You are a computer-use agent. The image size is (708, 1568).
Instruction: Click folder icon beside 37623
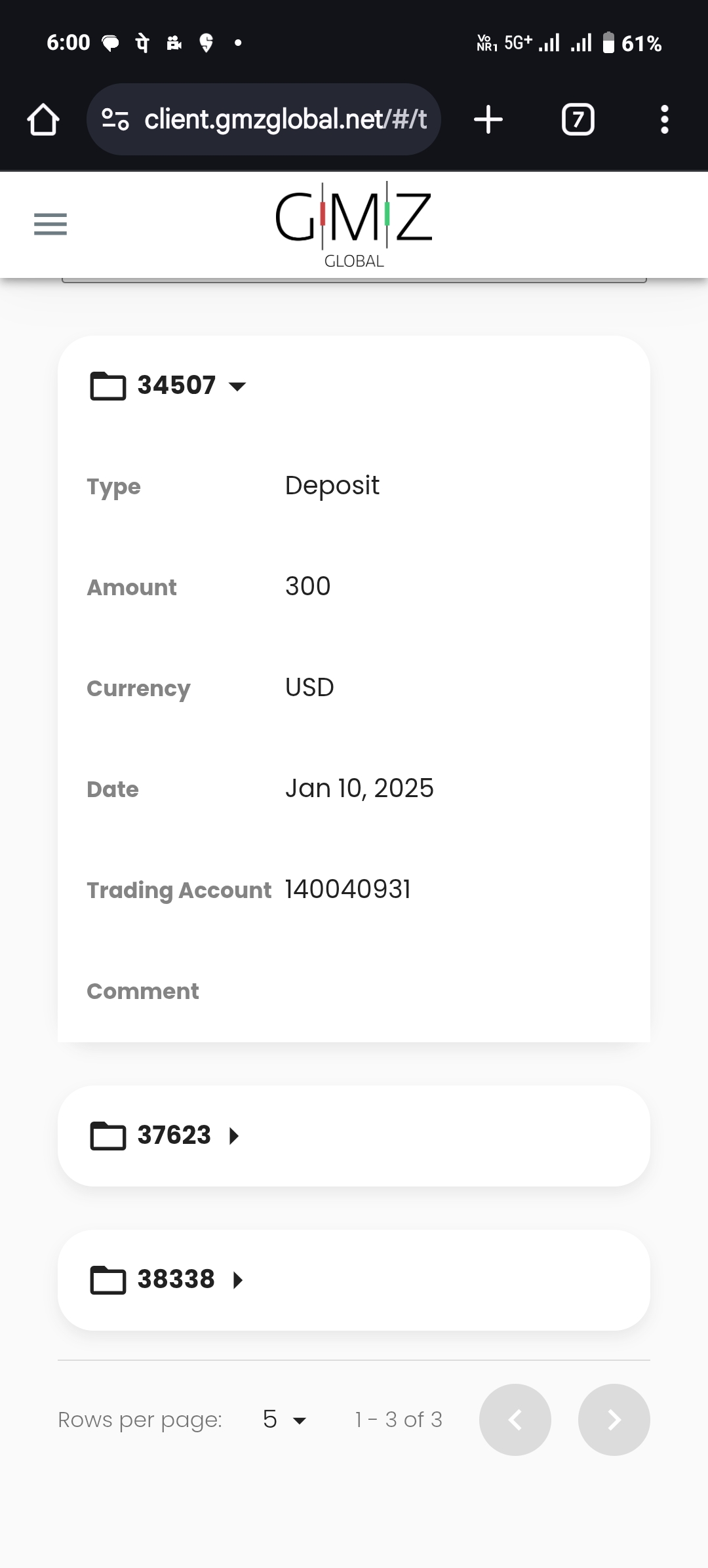coord(108,1136)
